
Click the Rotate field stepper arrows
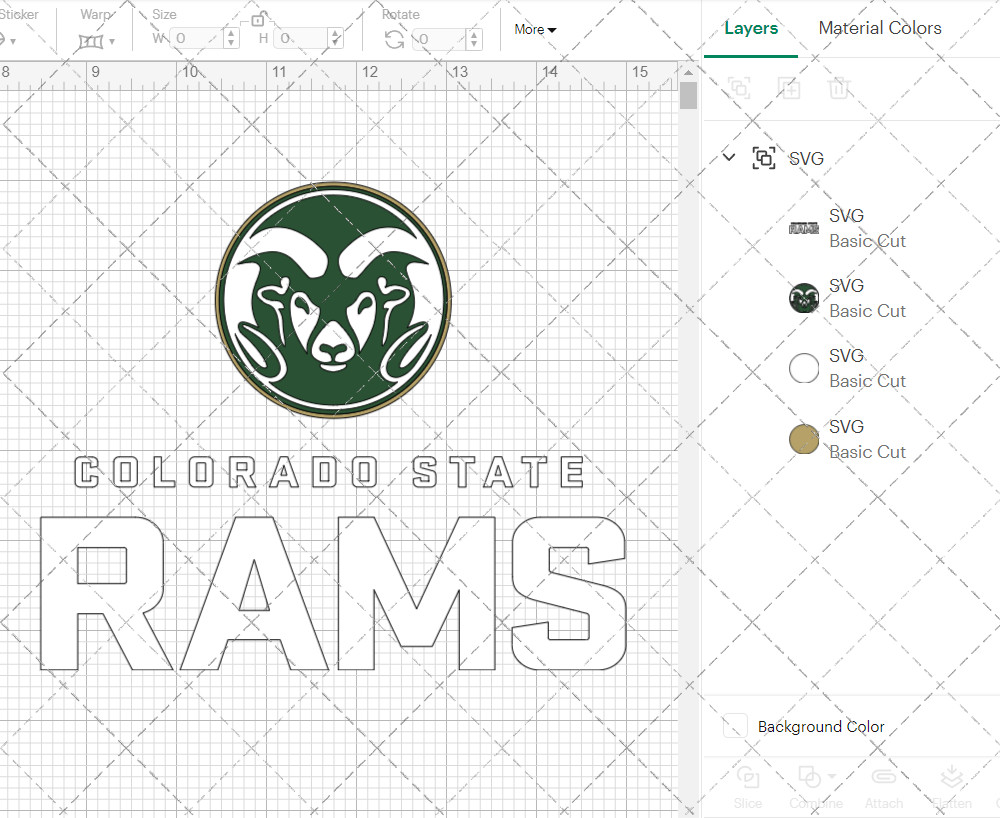[473, 40]
